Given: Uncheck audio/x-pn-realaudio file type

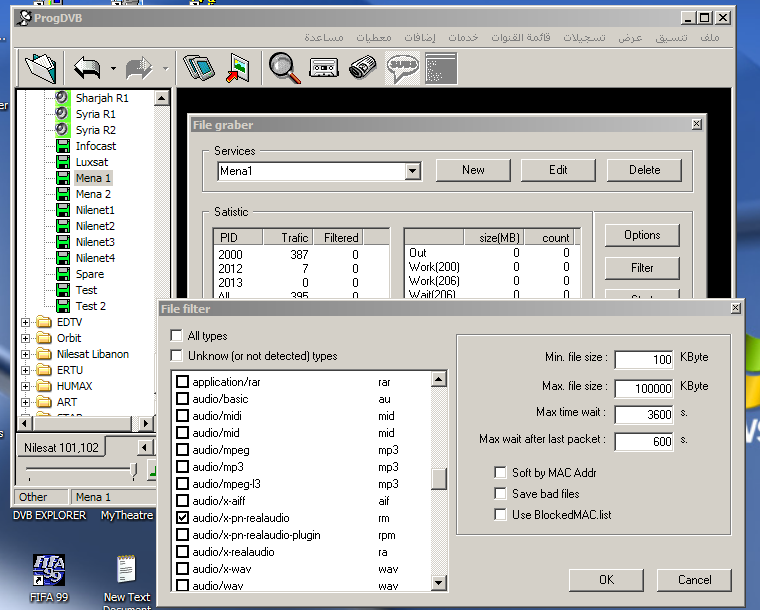Looking at the screenshot, I should pyautogui.click(x=182, y=518).
